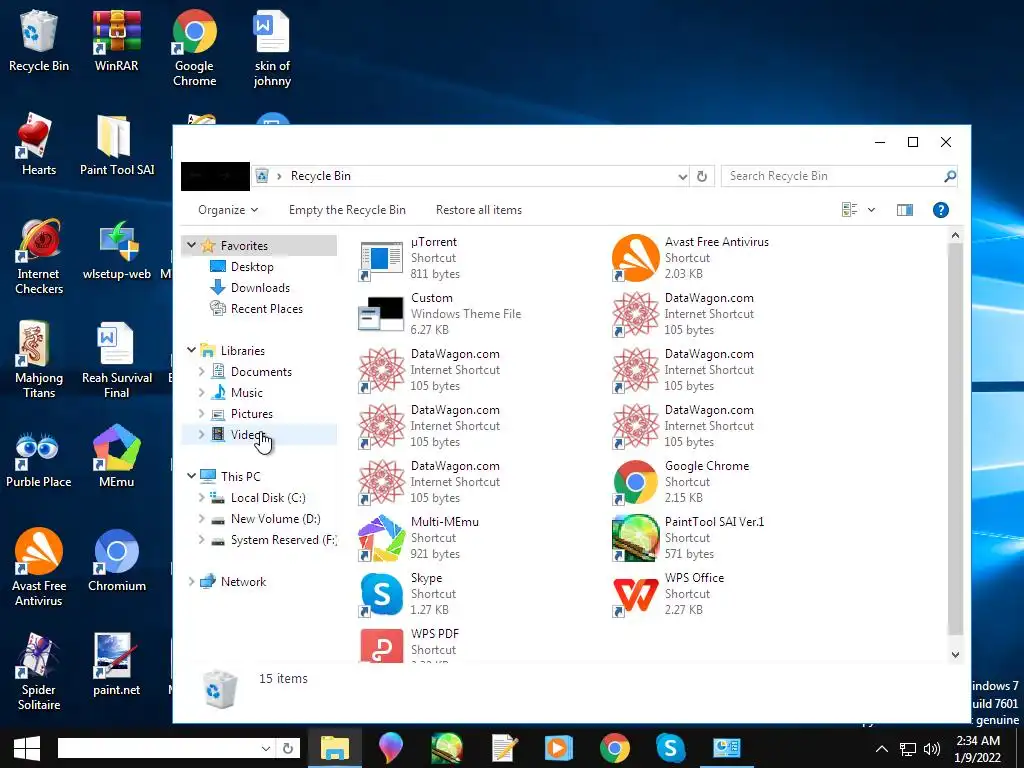Click the Internet Checkers desktop icon
The image size is (1024, 768).
pyautogui.click(x=39, y=257)
